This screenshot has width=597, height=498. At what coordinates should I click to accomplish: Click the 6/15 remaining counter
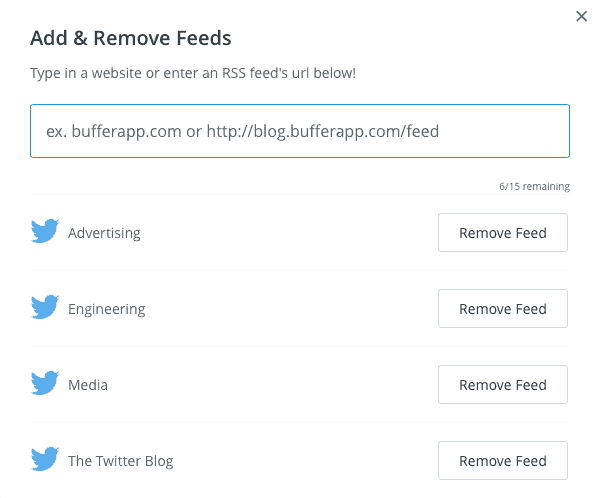tap(535, 186)
